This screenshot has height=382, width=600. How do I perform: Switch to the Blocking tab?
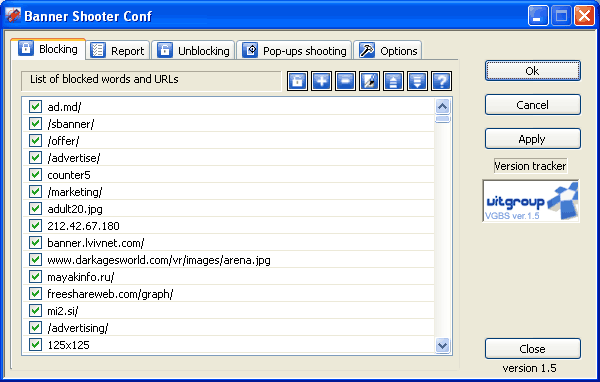(48, 49)
